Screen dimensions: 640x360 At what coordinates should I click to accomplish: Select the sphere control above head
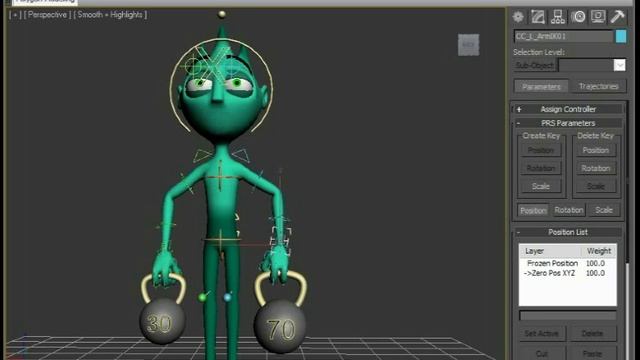click(222, 15)
